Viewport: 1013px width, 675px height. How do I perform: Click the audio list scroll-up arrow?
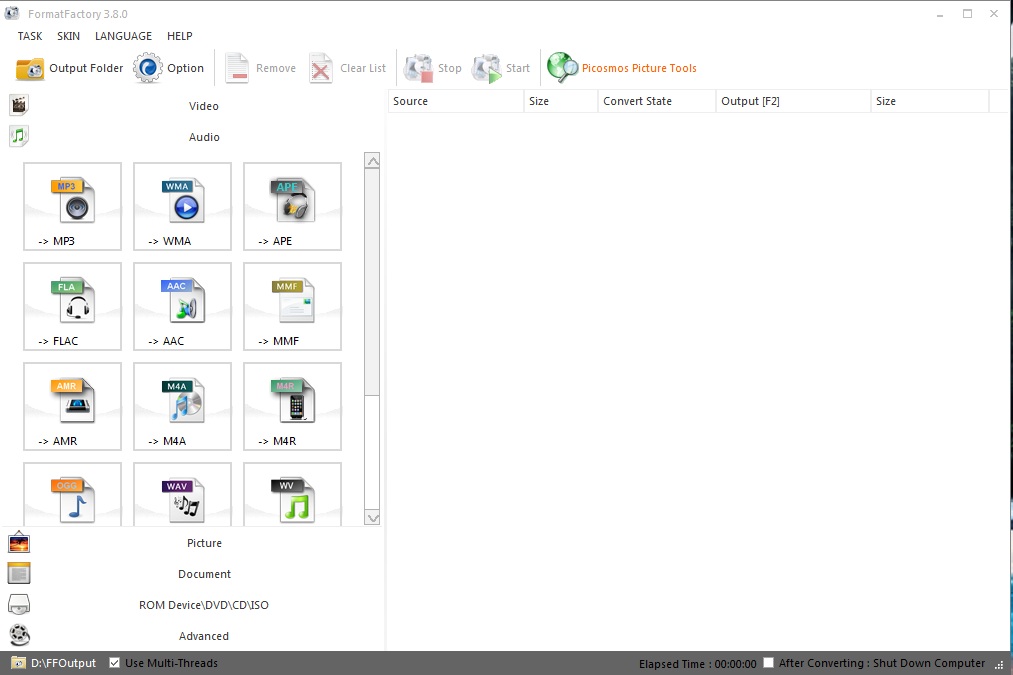[x=372, y=161]
